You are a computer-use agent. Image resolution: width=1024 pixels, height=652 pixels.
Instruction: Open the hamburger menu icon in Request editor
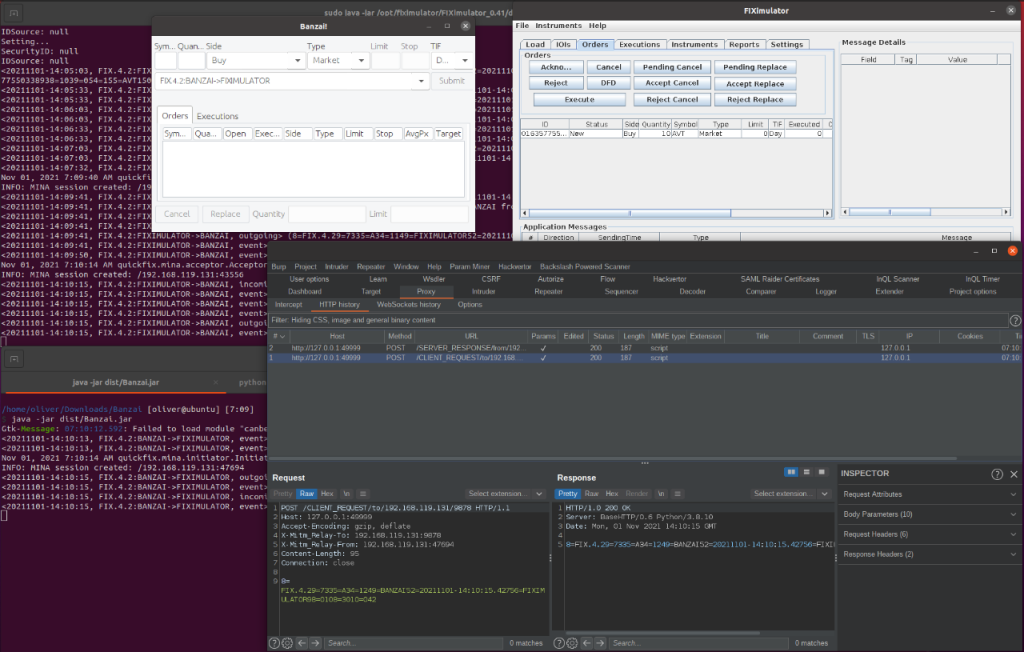coord(364,493)
